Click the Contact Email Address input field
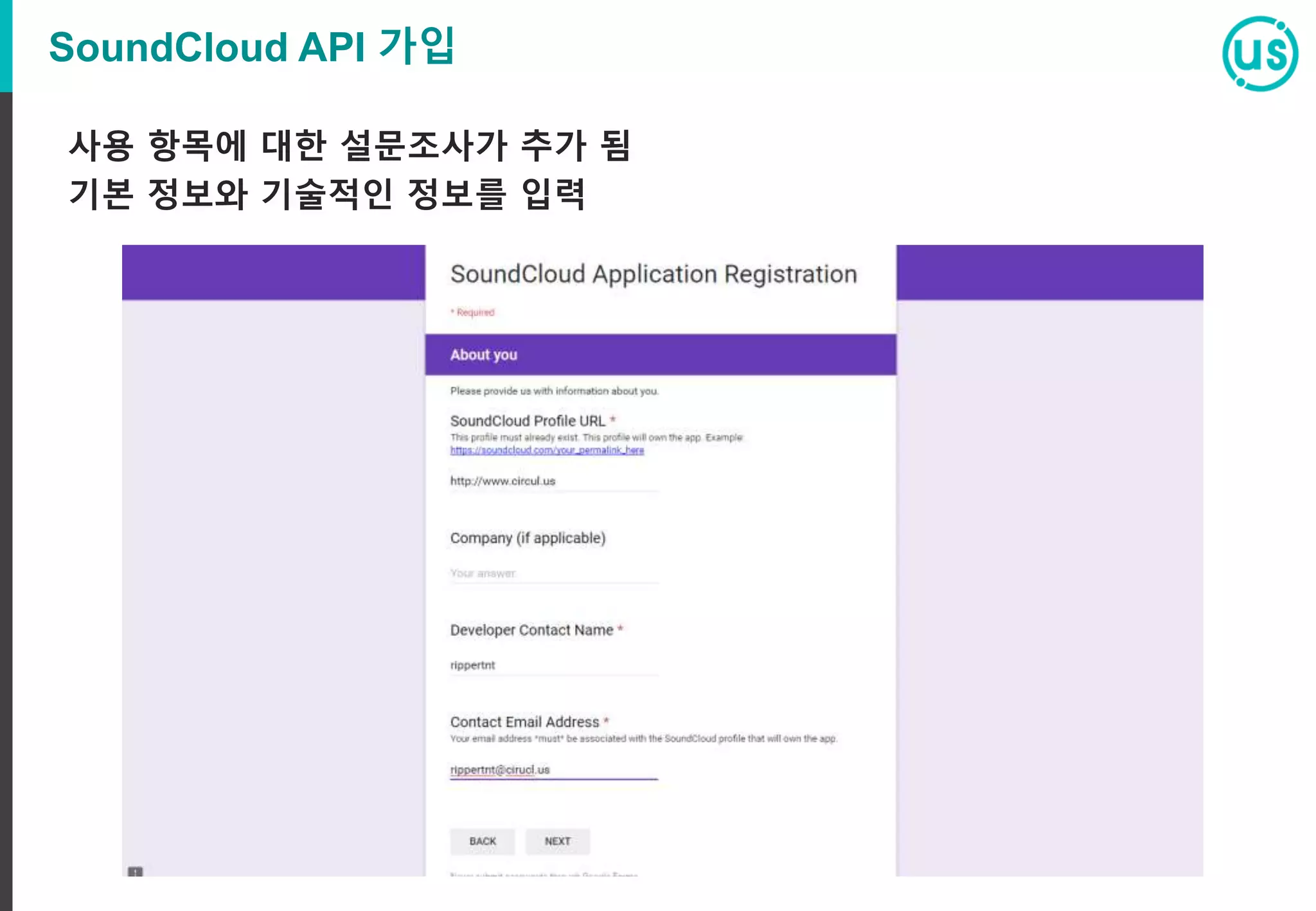 coord(554,769)
